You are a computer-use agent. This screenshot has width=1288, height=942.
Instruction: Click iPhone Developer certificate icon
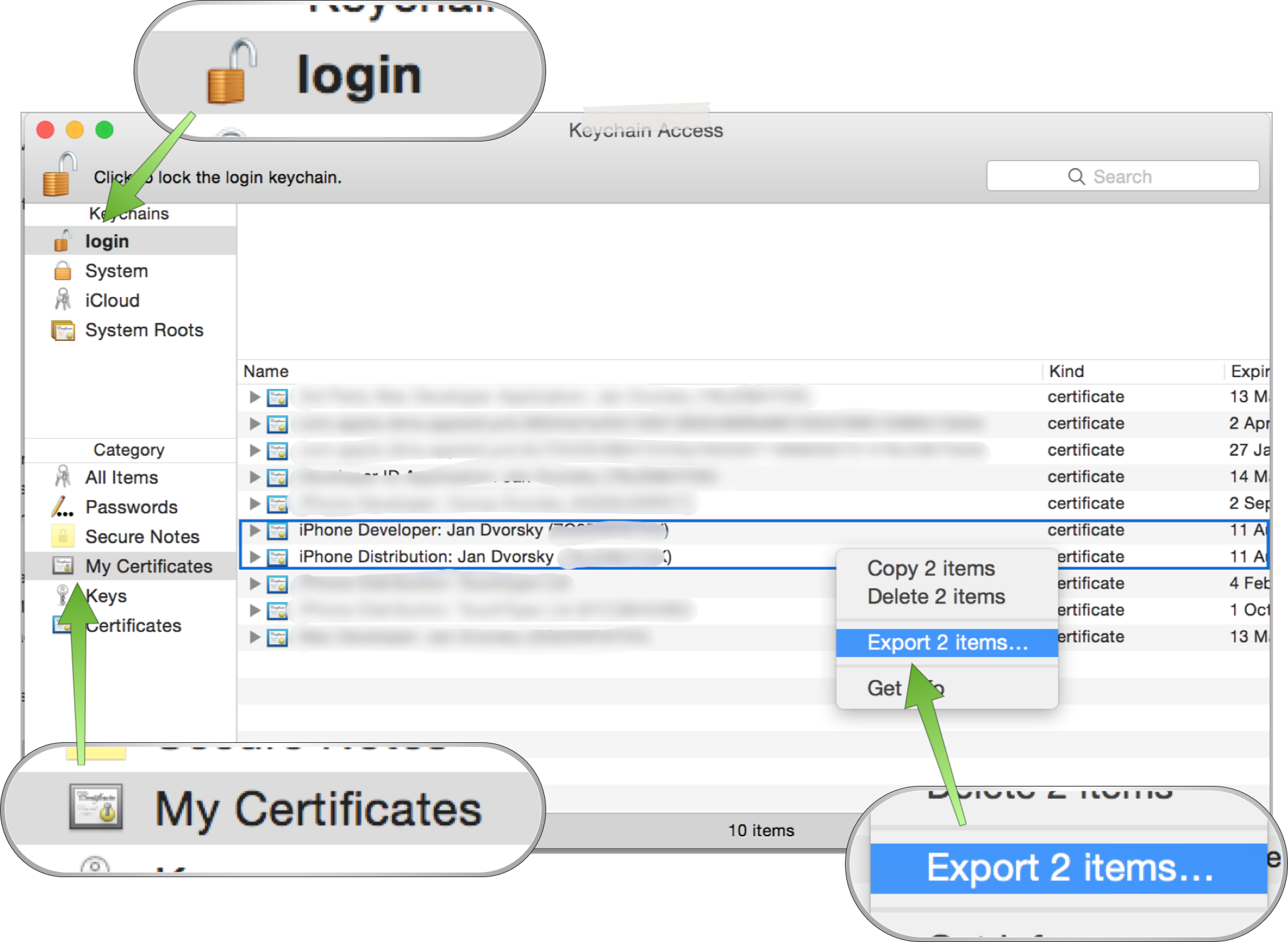pos(277,531)
